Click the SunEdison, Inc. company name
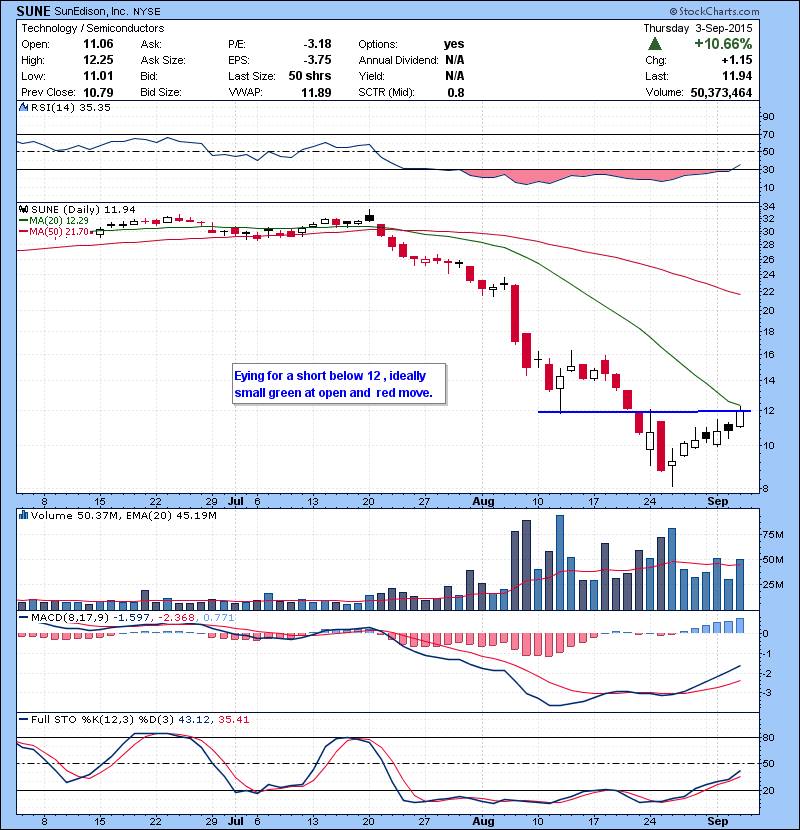800x830 pixels. pos(91,12)
